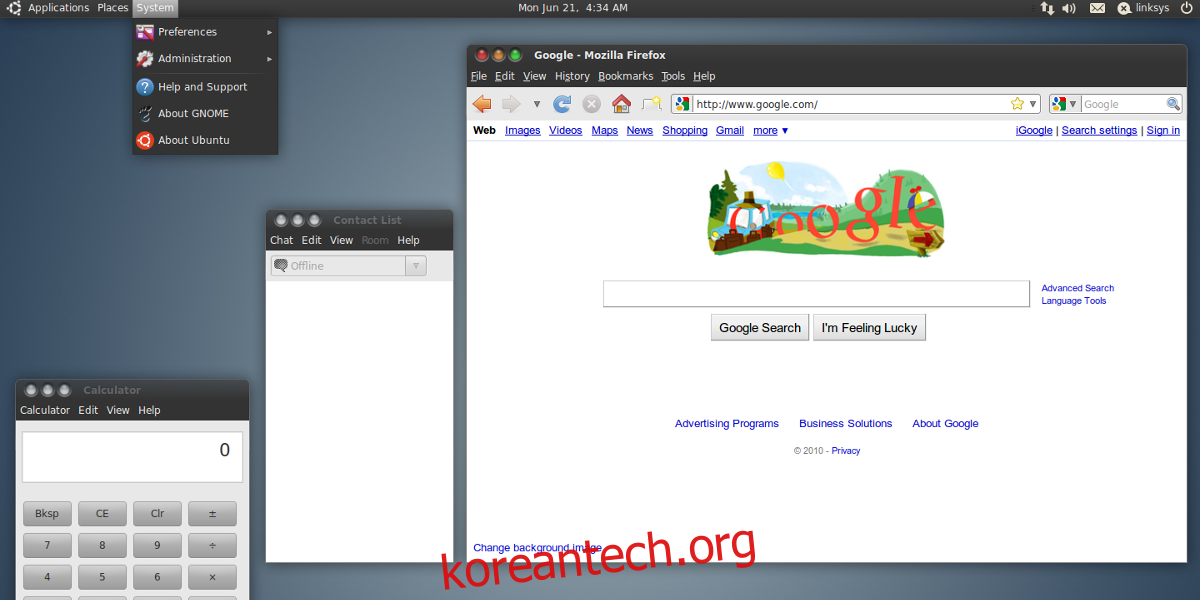Open Business Solutions link
Viewport: 1200px width, 600px height.
(x=845, y=424)
